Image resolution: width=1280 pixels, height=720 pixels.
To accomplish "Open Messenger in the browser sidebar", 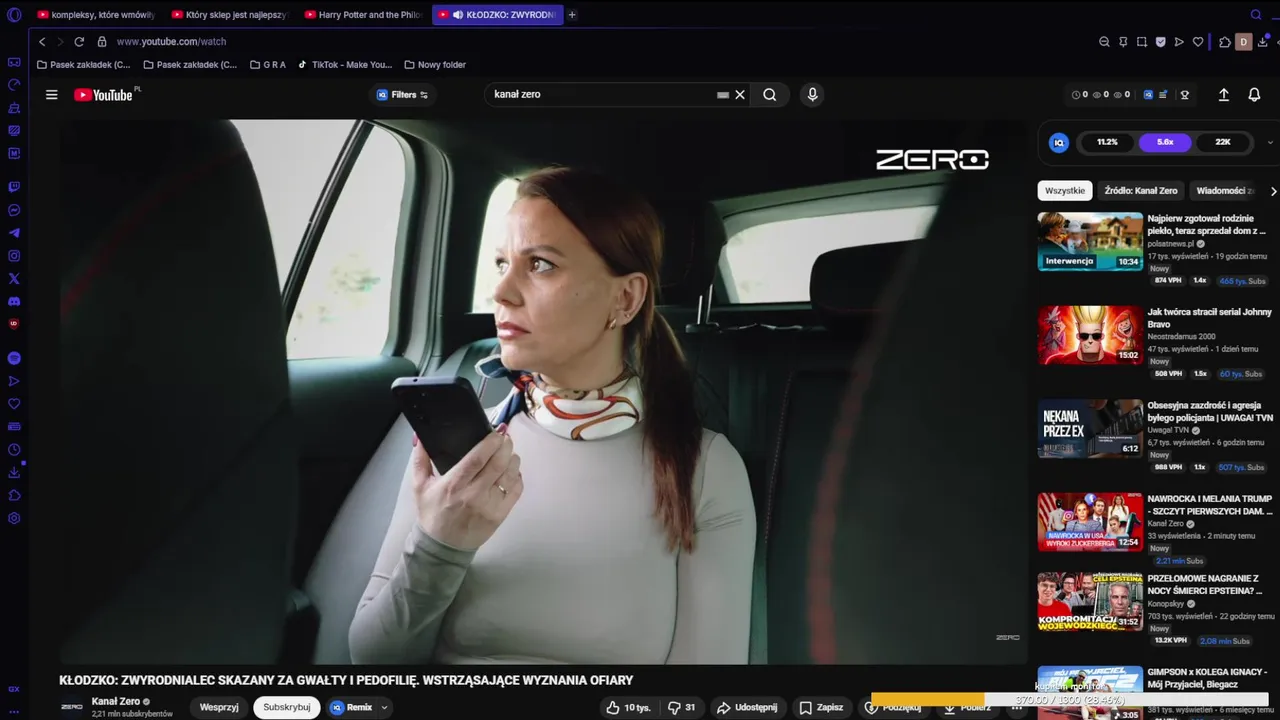I will 14,210.
